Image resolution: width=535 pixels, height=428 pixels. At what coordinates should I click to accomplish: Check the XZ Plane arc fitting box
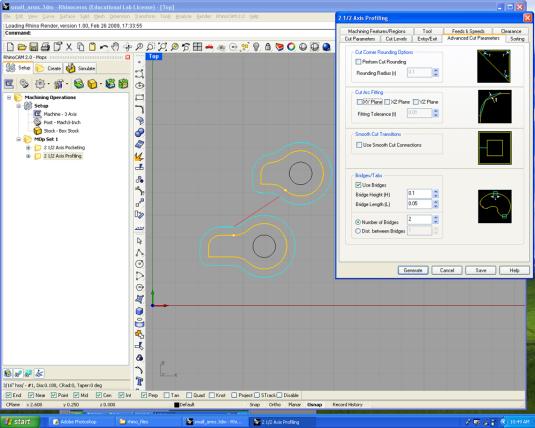point(387,102)
